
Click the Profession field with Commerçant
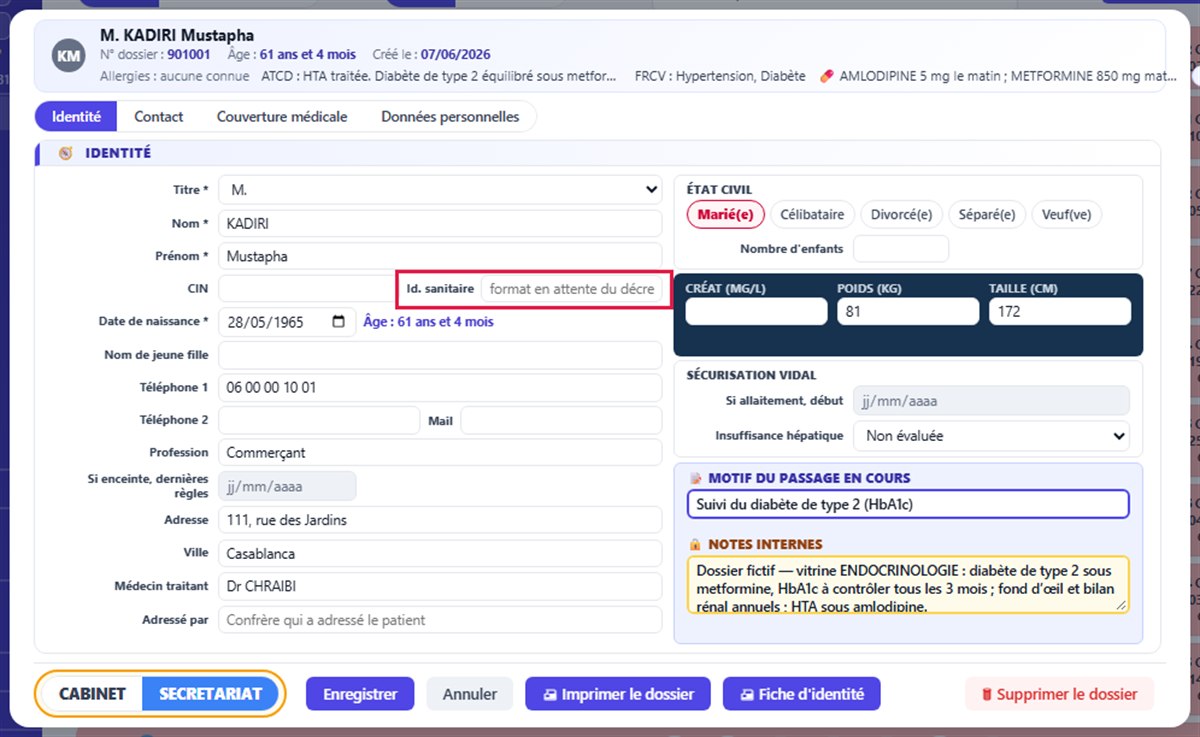(x=440, y=453)
